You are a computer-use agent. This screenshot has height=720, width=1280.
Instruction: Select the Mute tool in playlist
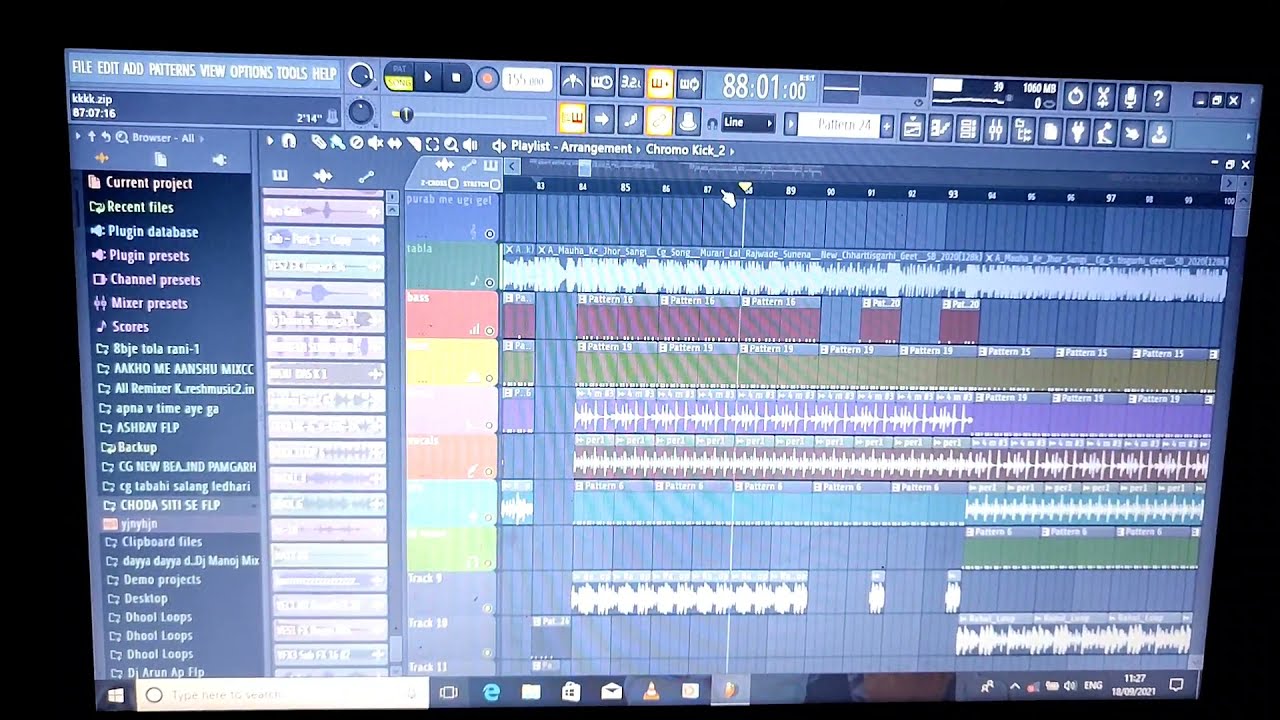[x=375, y=143]
